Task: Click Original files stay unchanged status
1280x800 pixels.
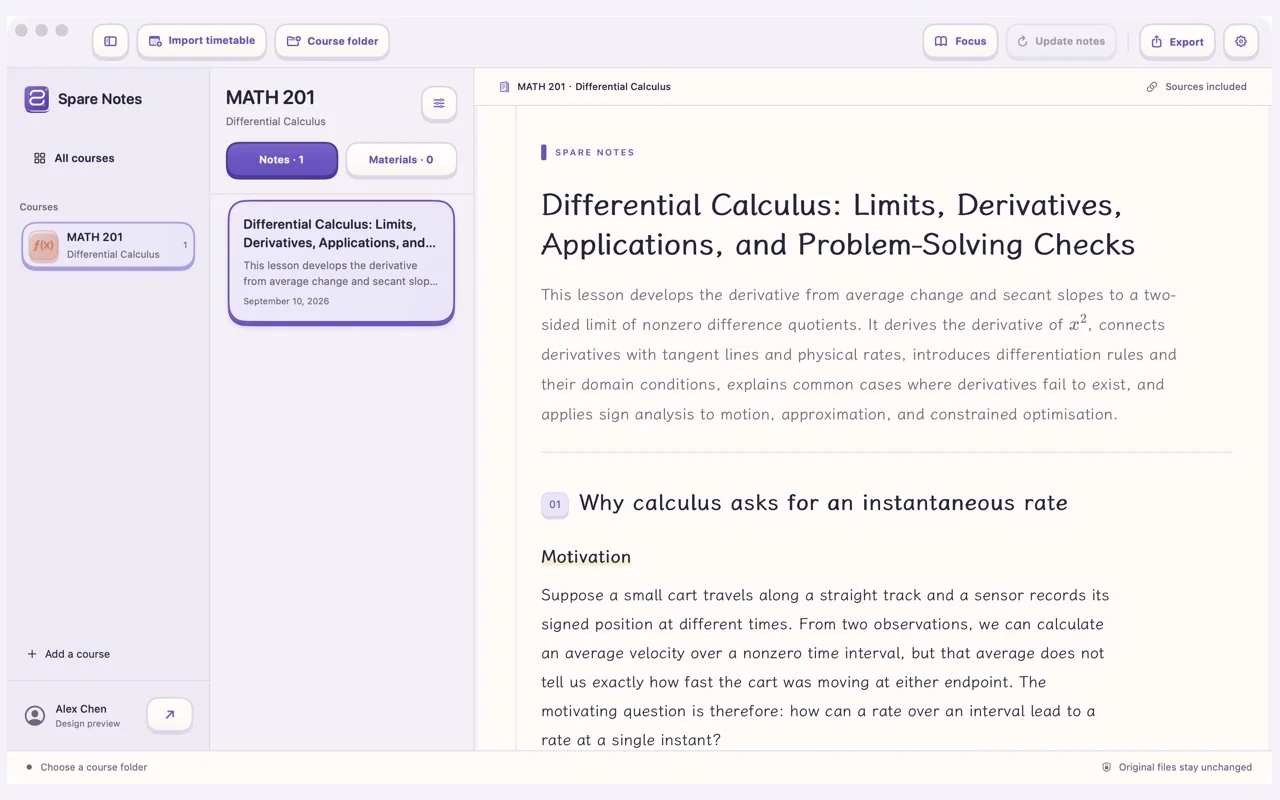Action: tap(1177, 767)
